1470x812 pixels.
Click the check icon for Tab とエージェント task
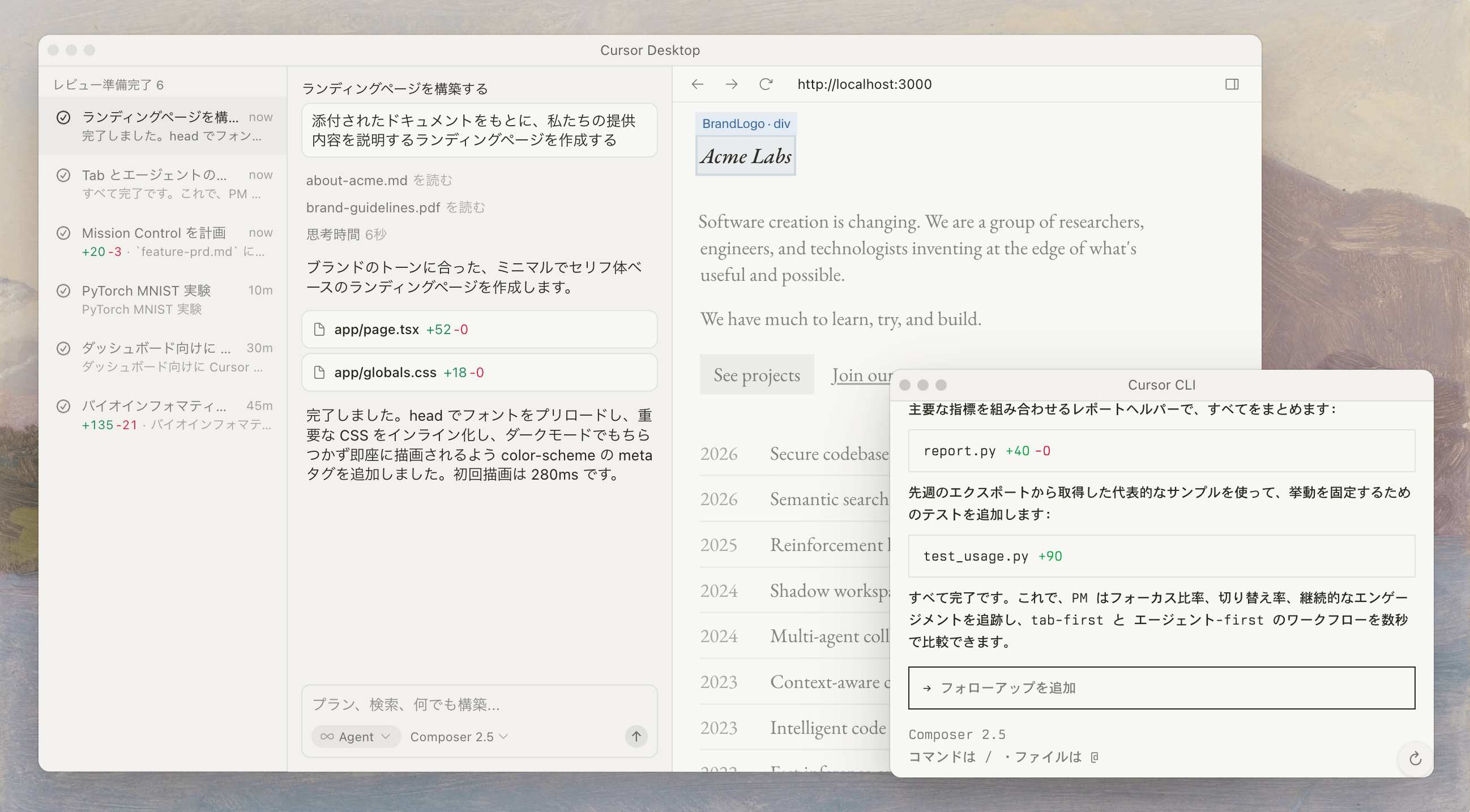[x=63, y=175]
